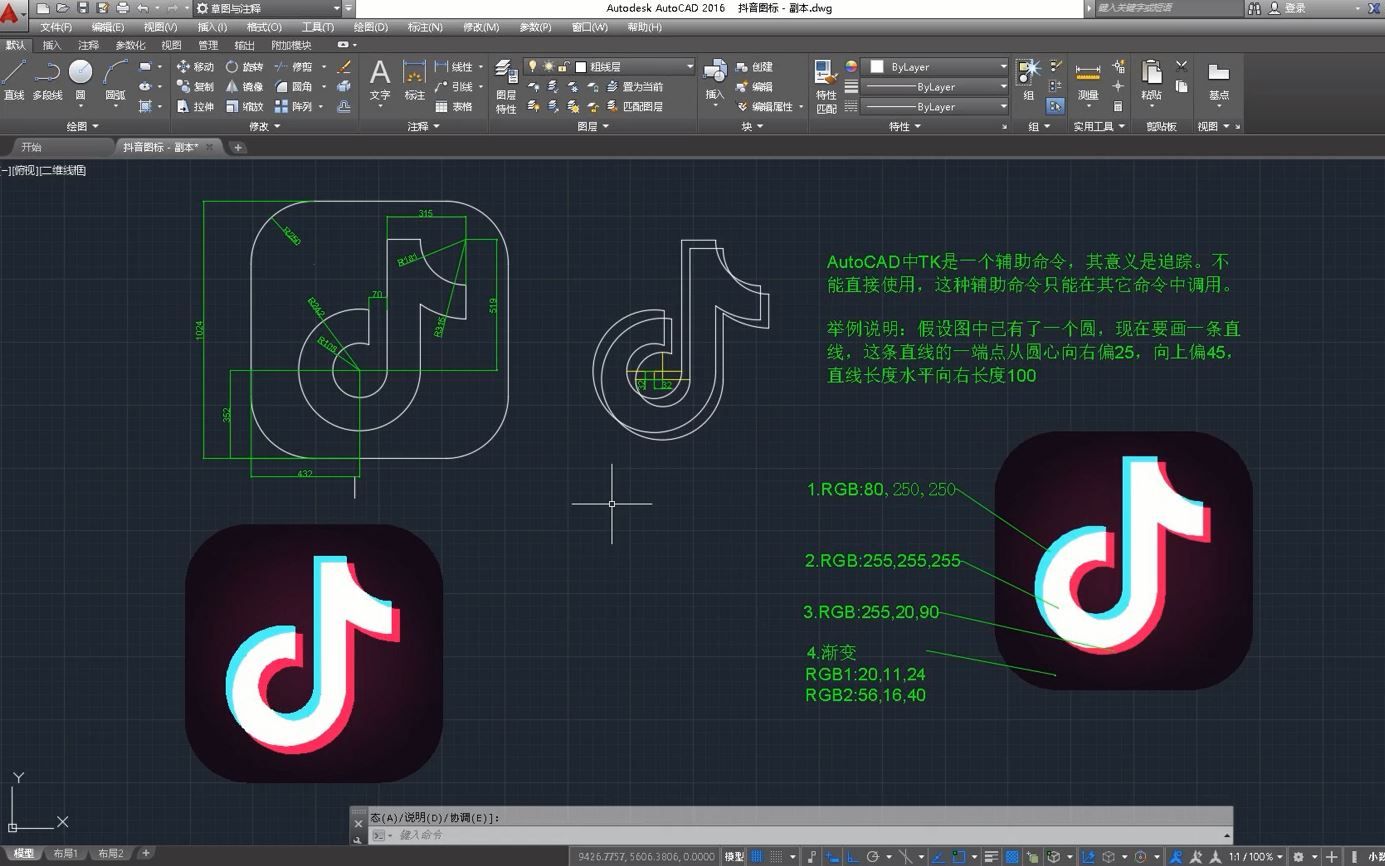Toggle snap mode in status bar

pos(776,856)
